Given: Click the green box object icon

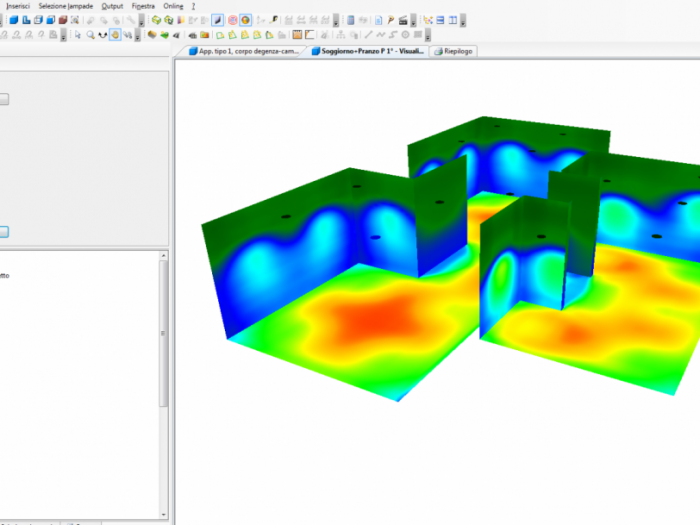Looking at the screenshot, I should coord(156,20).
